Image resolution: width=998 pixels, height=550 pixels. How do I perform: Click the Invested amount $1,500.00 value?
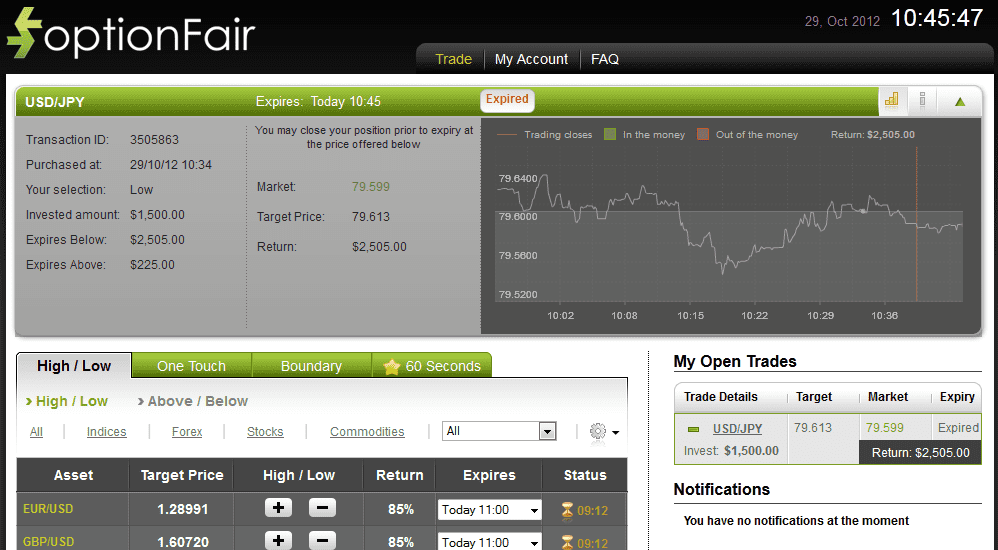click(157, 215)
